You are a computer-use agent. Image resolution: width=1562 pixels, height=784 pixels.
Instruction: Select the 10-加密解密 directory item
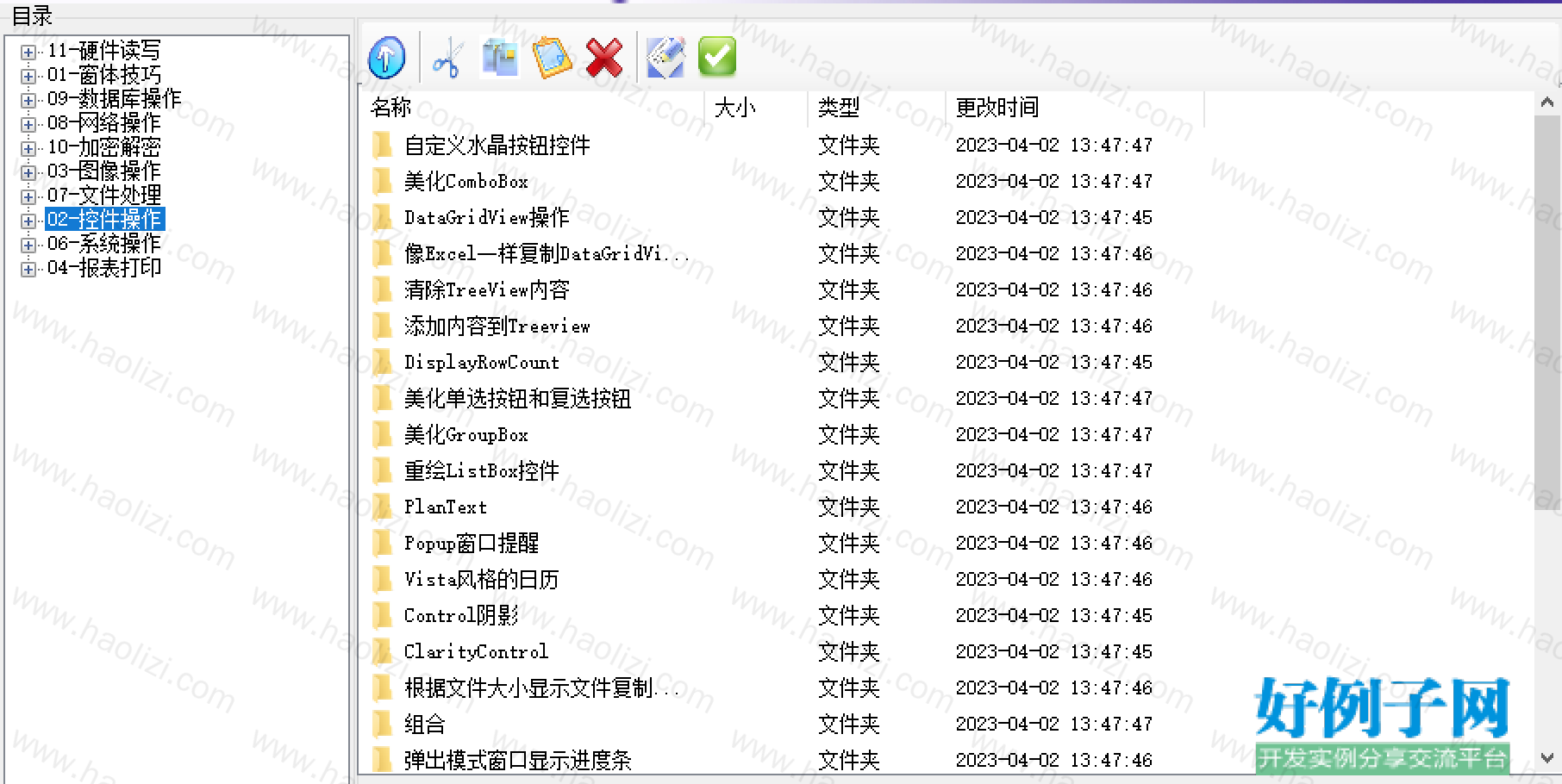pyautogui.click(x=104, y=147)
